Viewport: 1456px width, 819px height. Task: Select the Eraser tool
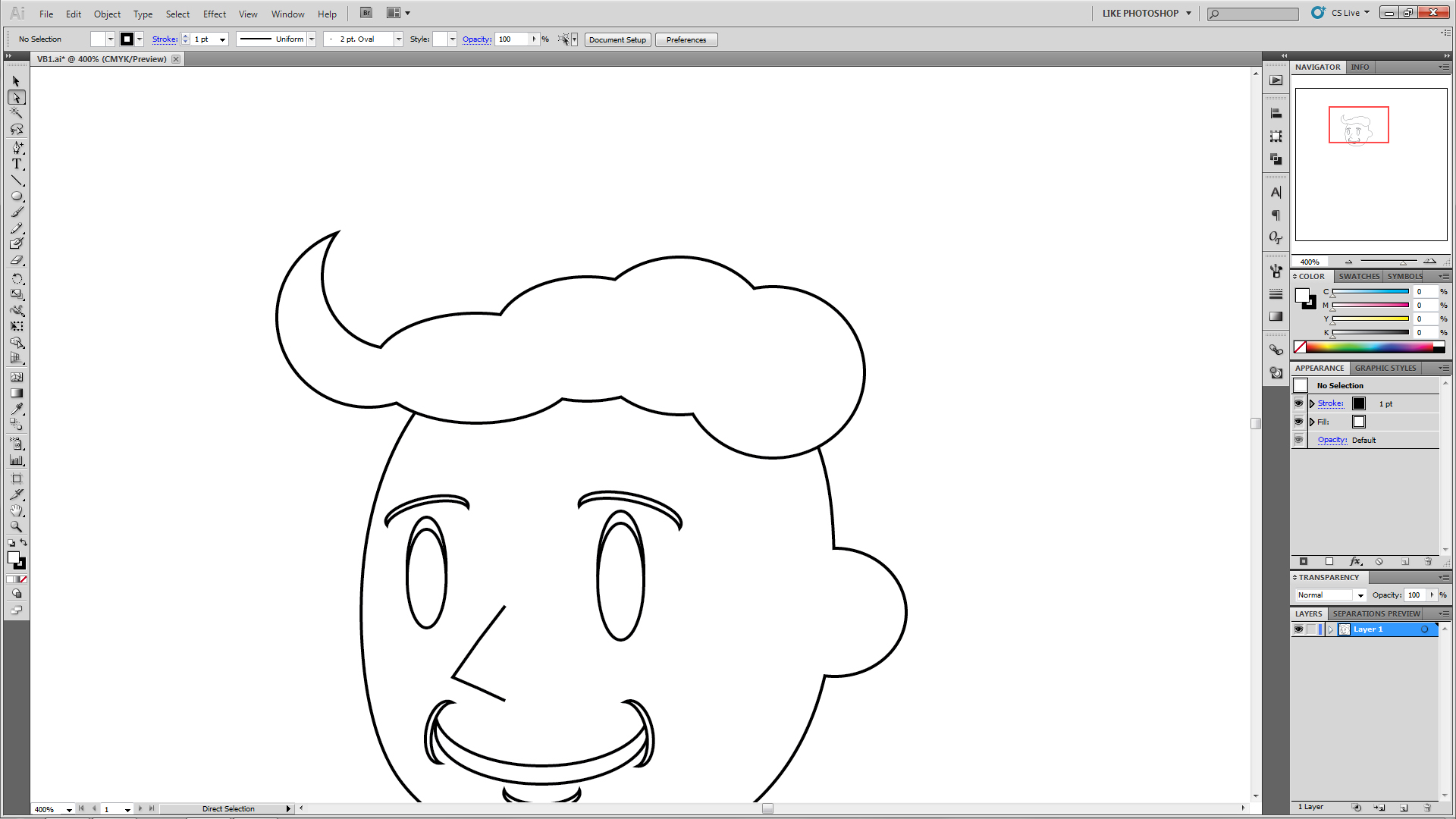(x=16, y=260)
